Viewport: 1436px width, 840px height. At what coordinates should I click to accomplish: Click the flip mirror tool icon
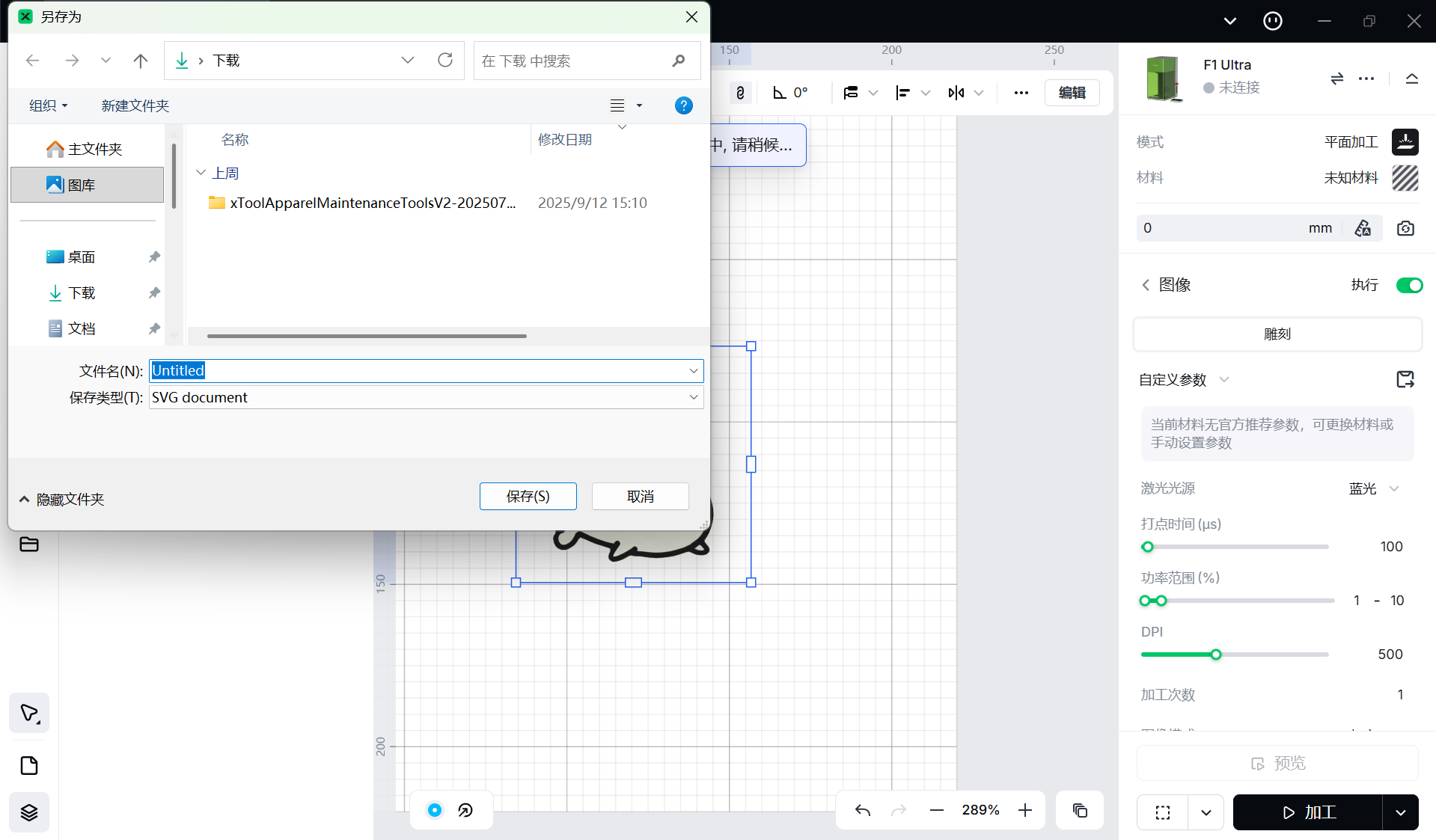(x=956, y=93)
